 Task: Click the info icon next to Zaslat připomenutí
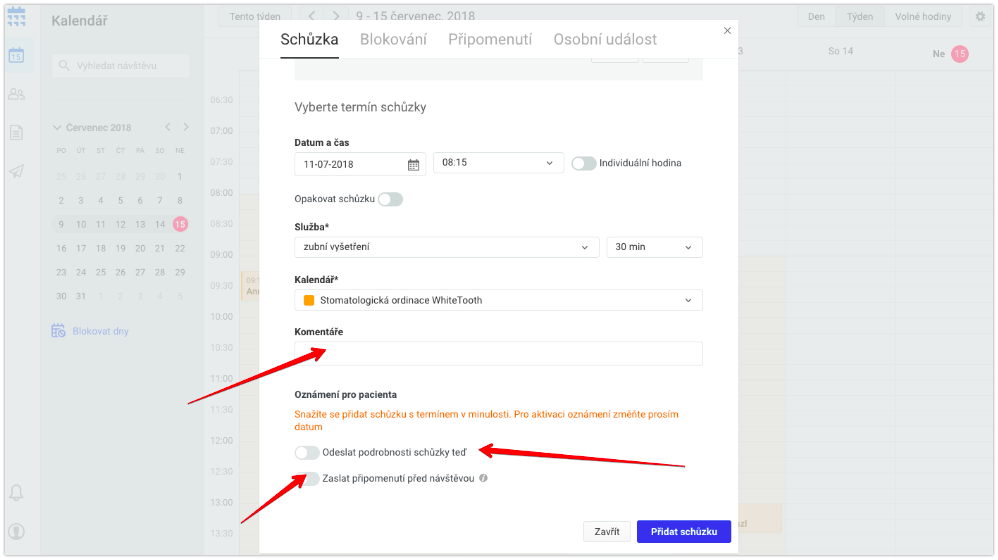[x=484, y=478]
